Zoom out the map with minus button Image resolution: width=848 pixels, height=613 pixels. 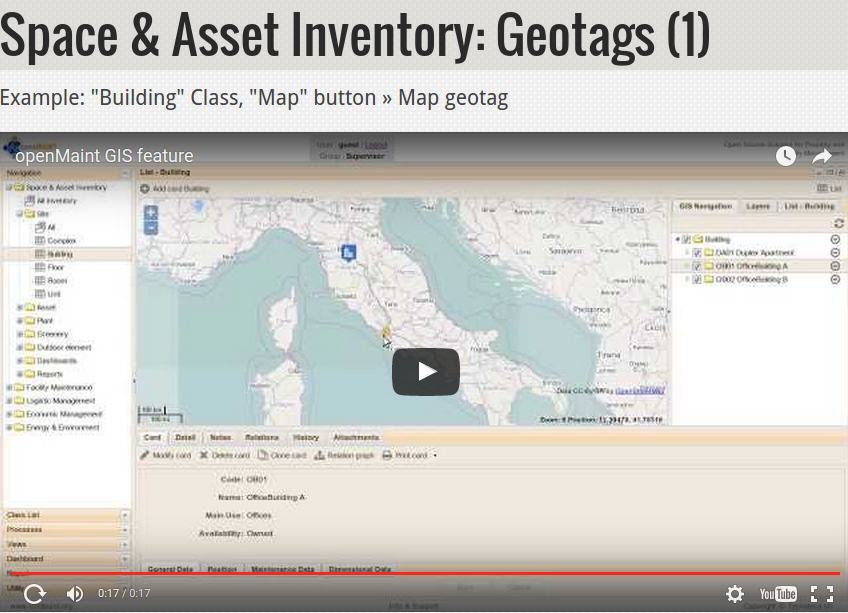151,228
